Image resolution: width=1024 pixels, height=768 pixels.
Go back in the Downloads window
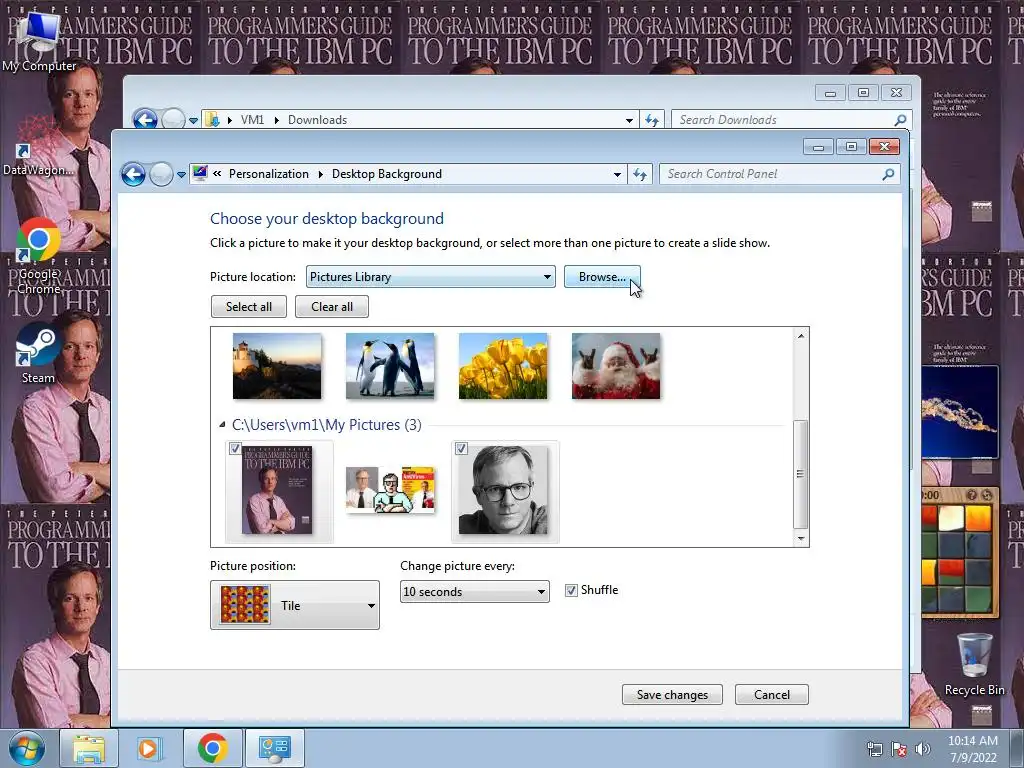click(x=145, y=120)
